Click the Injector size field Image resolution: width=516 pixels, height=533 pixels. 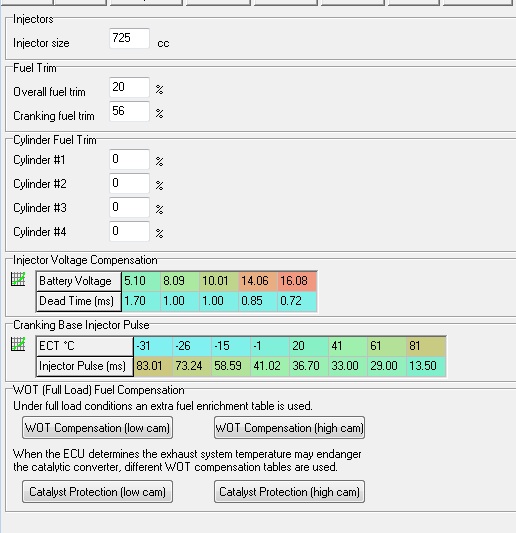coord(130,38)
